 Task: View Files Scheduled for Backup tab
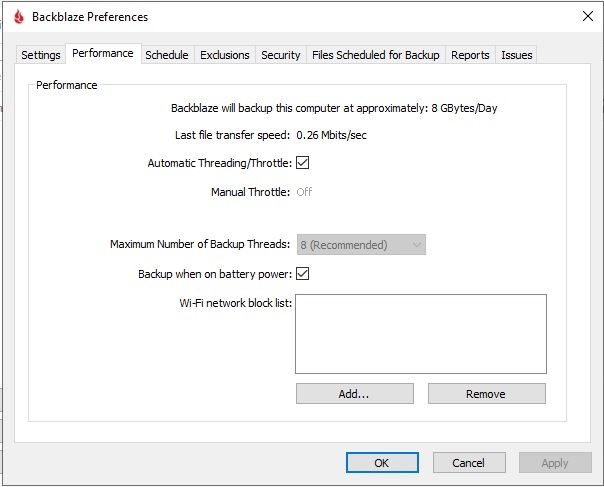point(376,55)
